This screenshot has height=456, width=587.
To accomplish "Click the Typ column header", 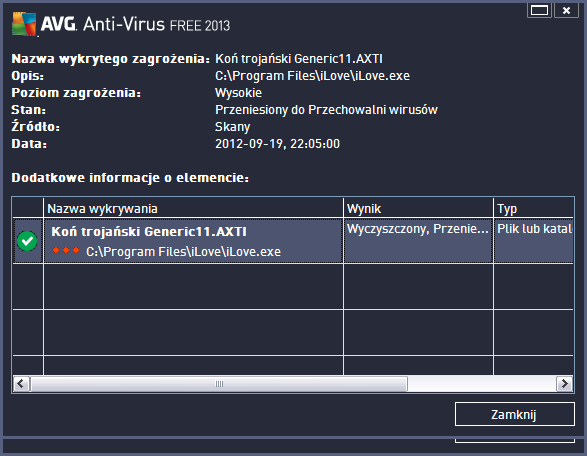I will [x=534, y=209].
